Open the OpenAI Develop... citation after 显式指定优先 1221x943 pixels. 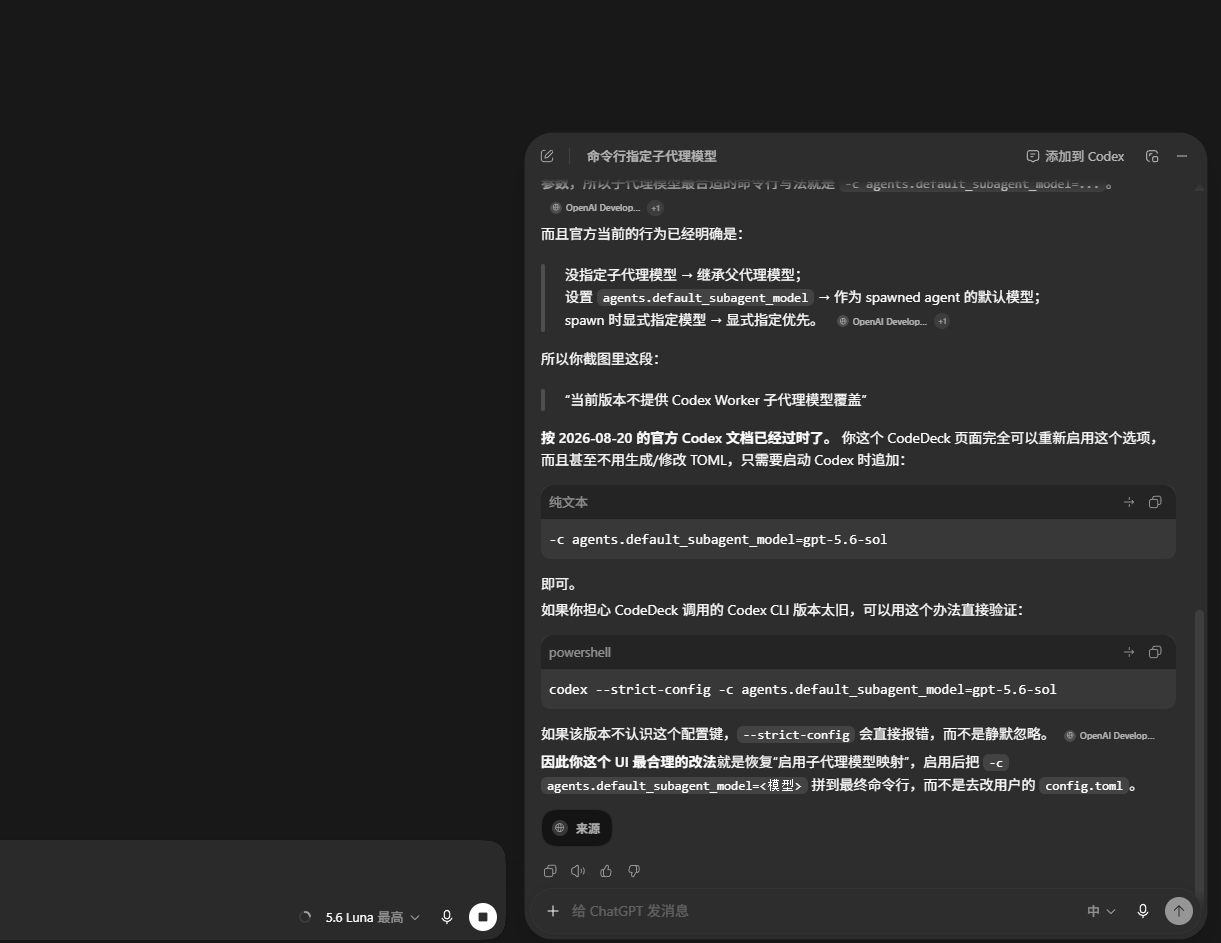click(881, 322)
